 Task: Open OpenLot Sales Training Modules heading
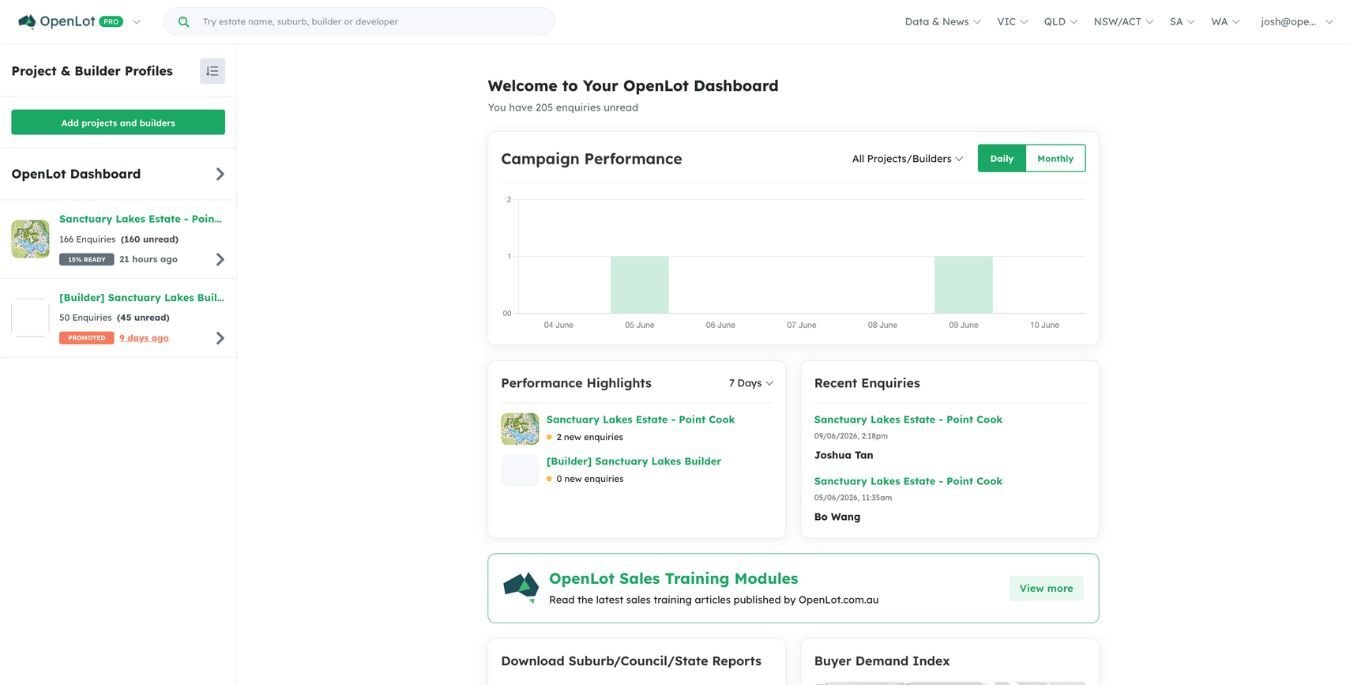(x=673, y=578)
